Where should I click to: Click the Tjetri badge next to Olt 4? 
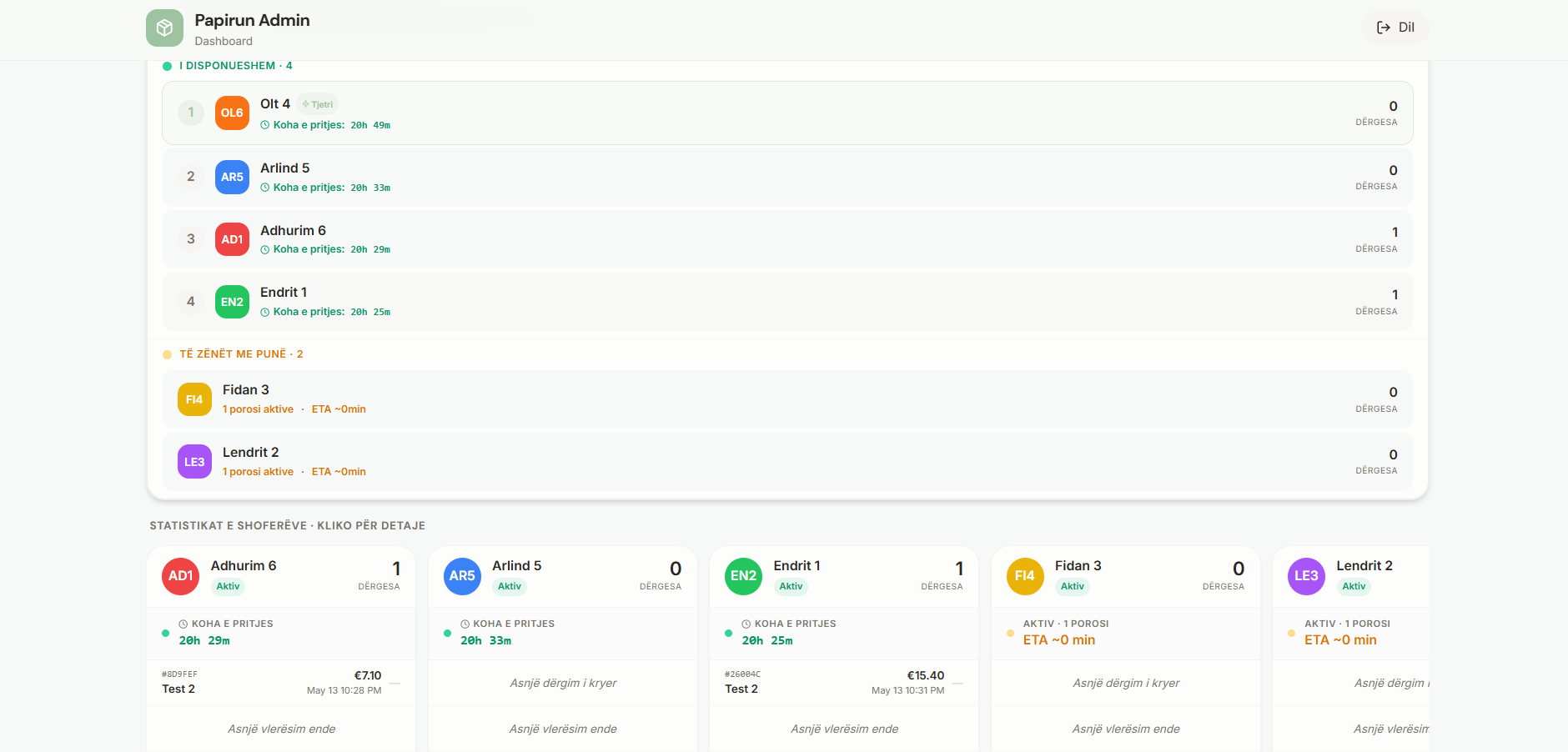pos(318,104)
